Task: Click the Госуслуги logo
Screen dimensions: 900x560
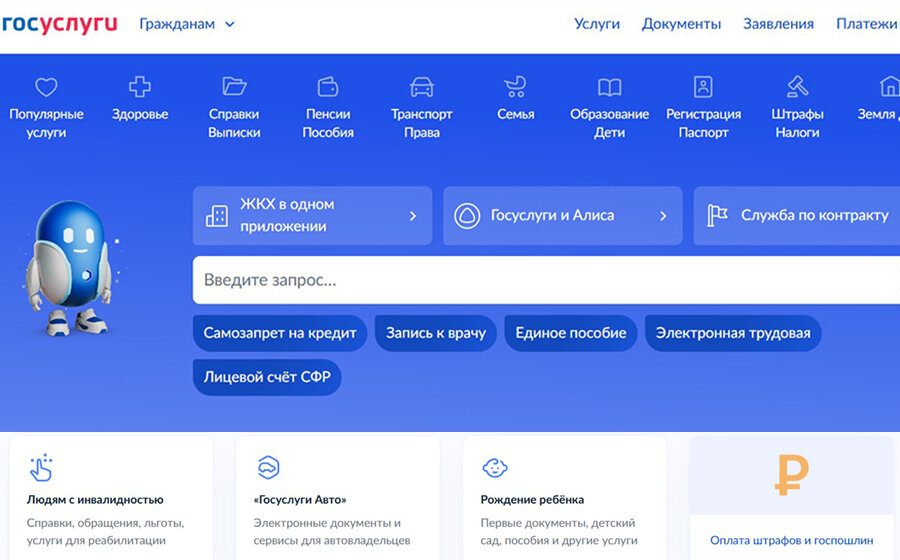Action: coord(59,24)
